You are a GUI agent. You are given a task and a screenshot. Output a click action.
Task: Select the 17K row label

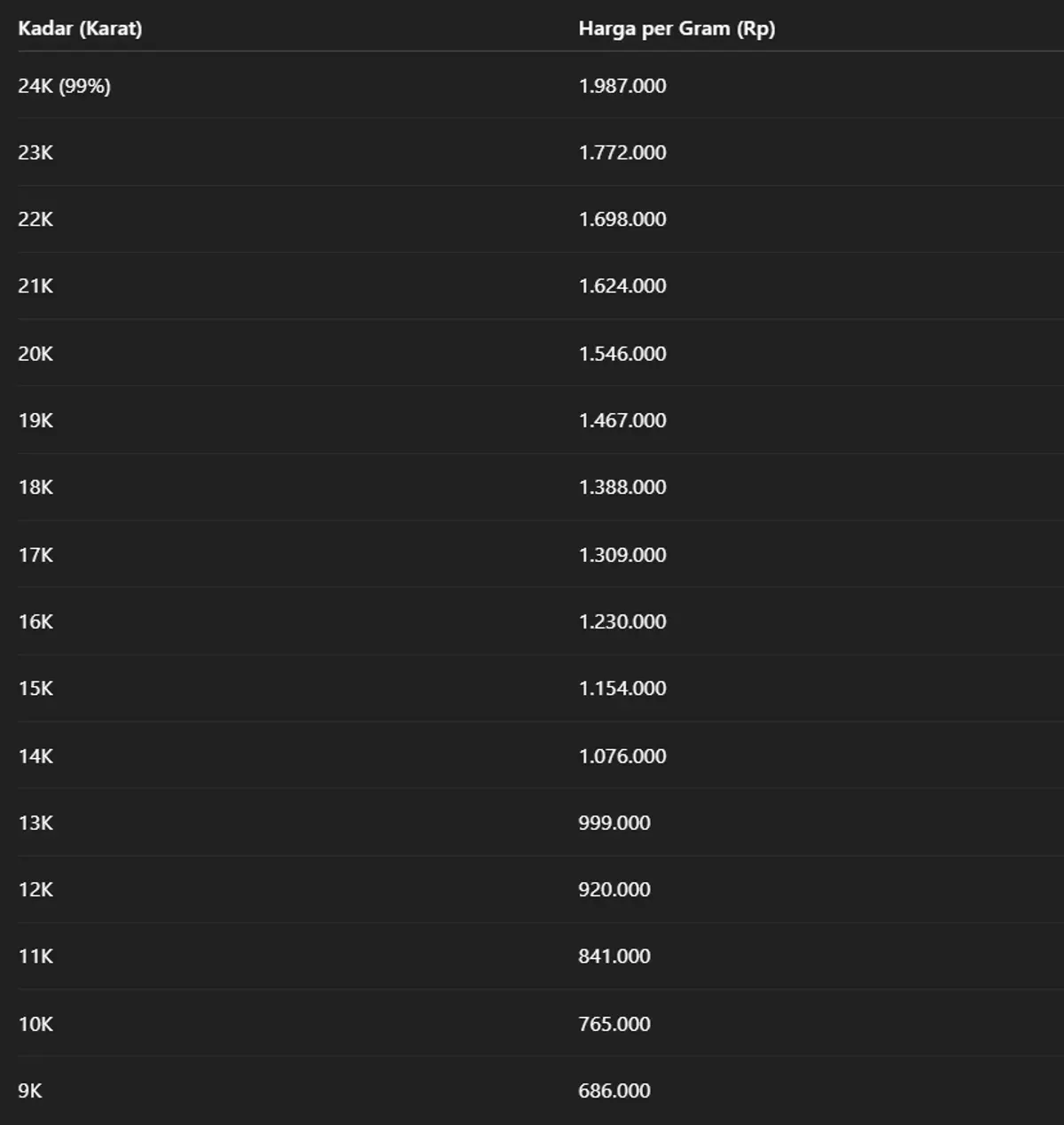tap(35, 555)
